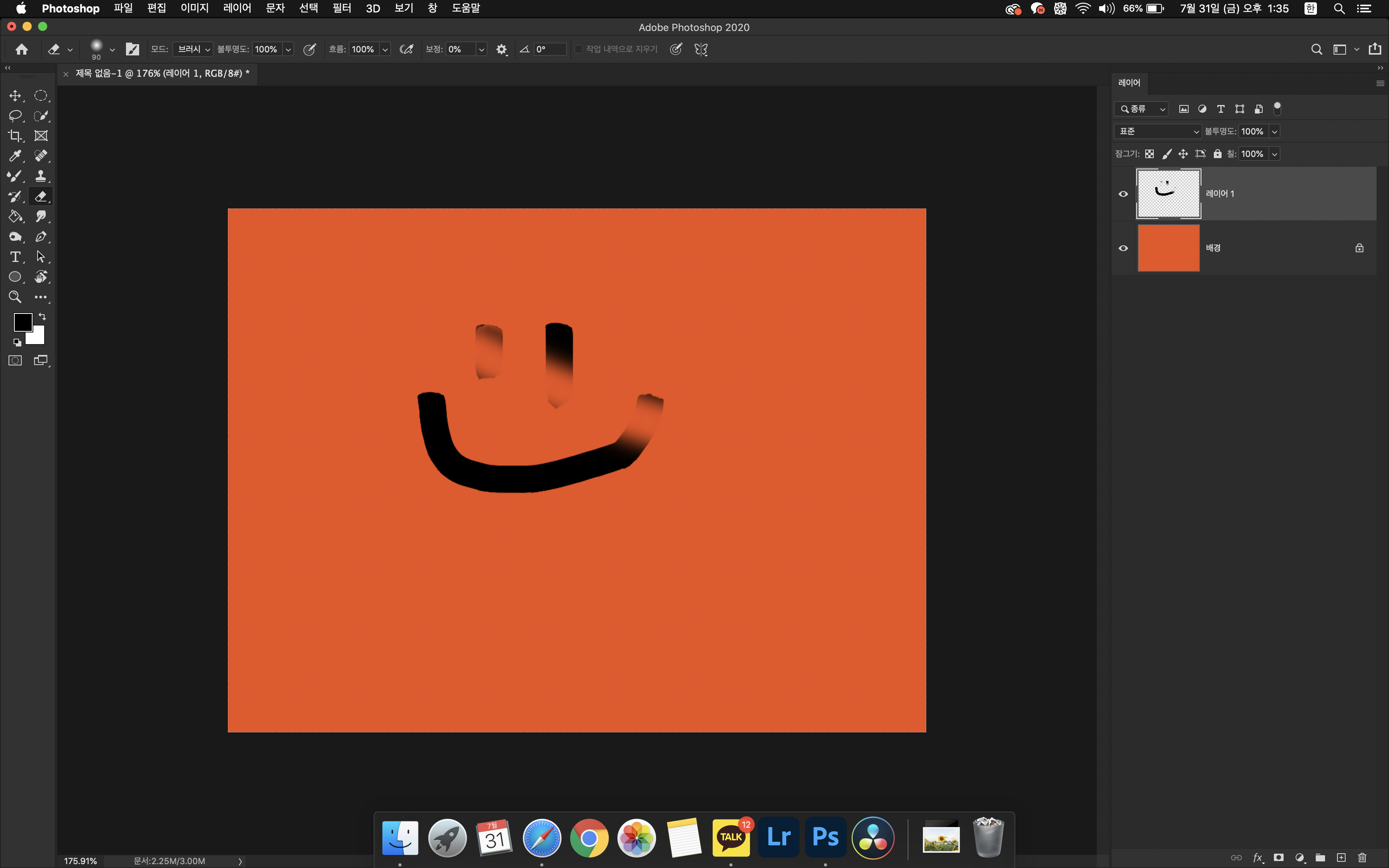Open the 이미지 menu
This screenshot has height=868, width=1389.
tap(195, 8)
